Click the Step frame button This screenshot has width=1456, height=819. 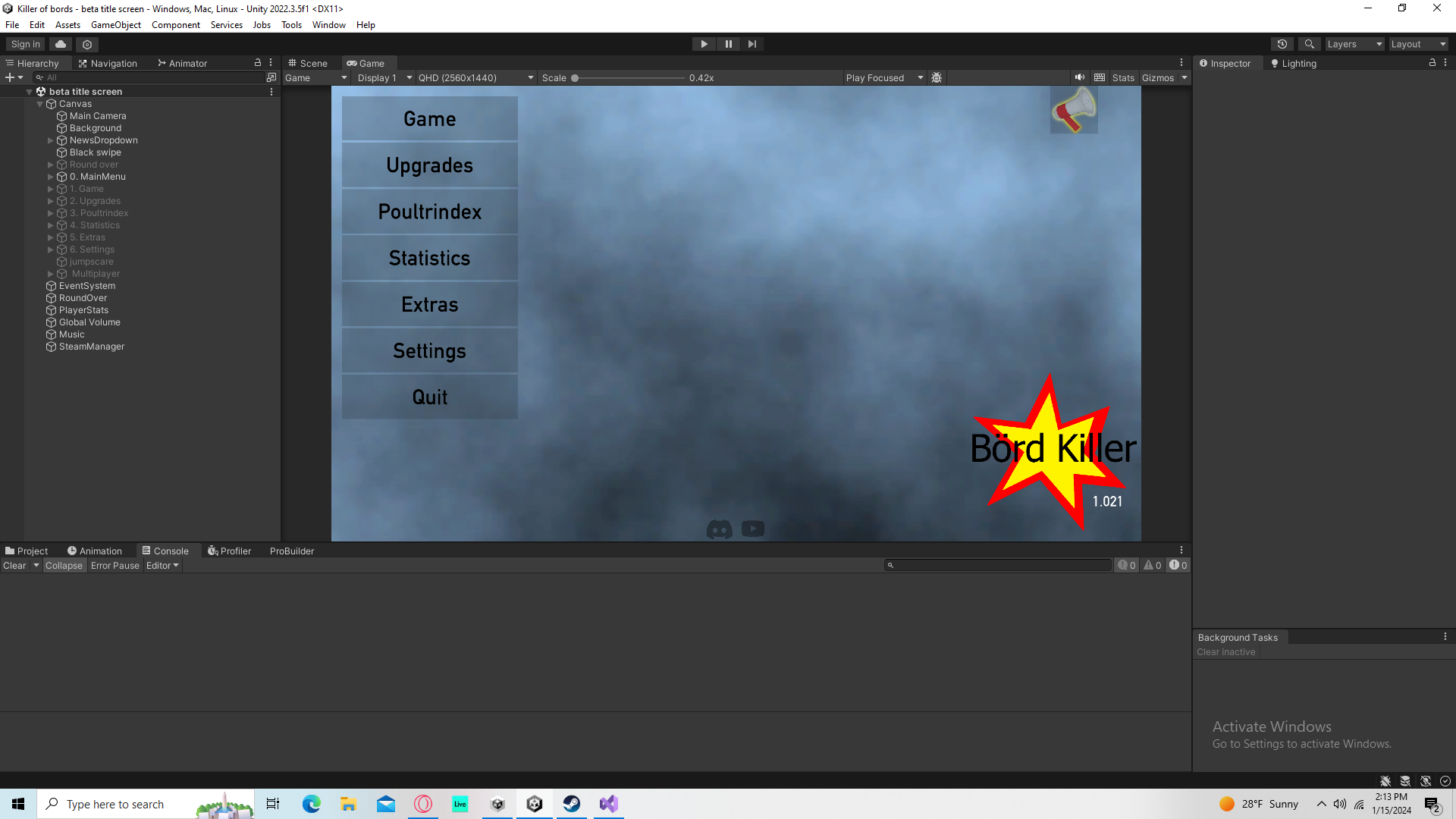(x=752, y=44)
